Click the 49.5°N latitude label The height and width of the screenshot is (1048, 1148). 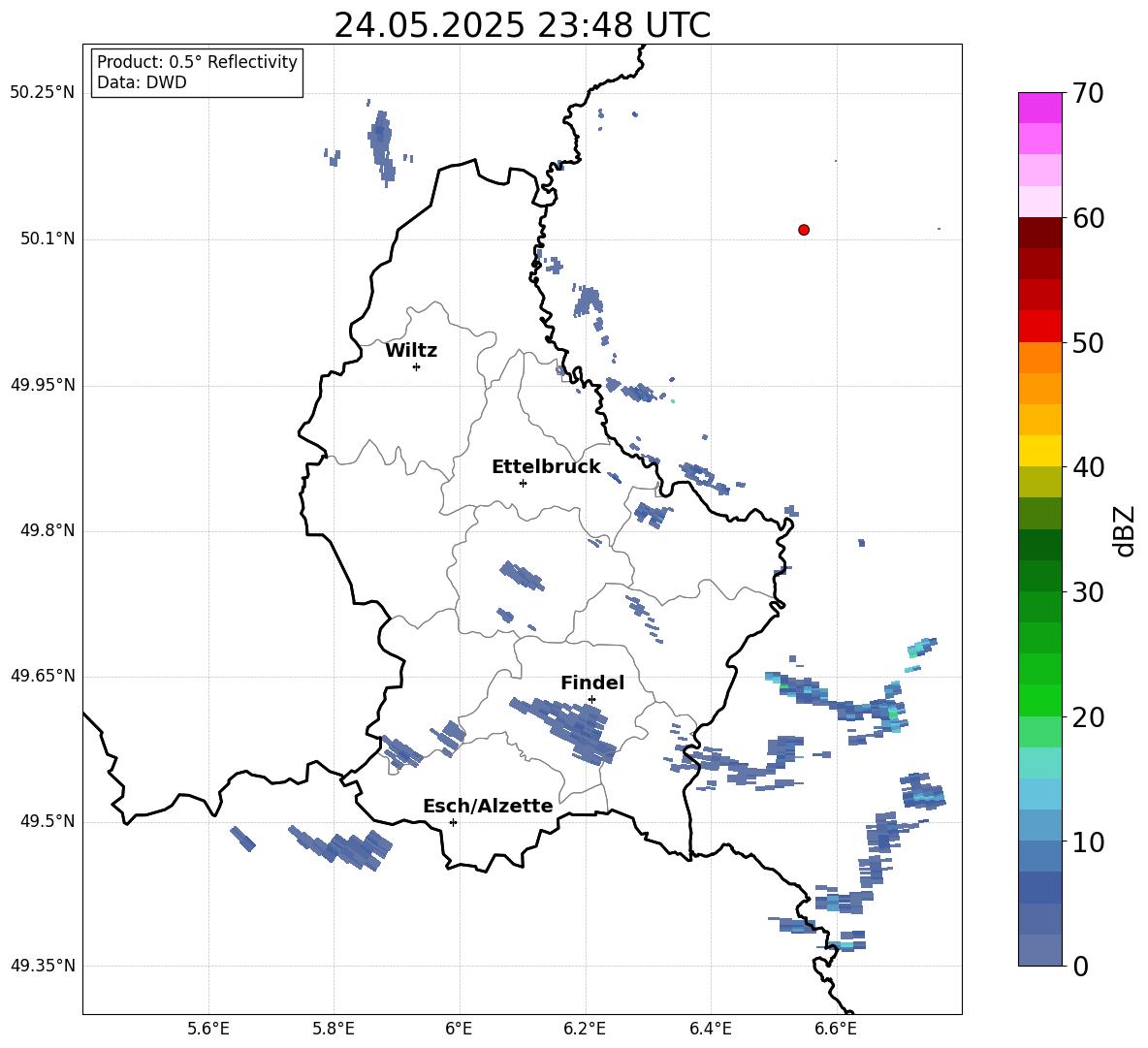[x=48, y=821]
